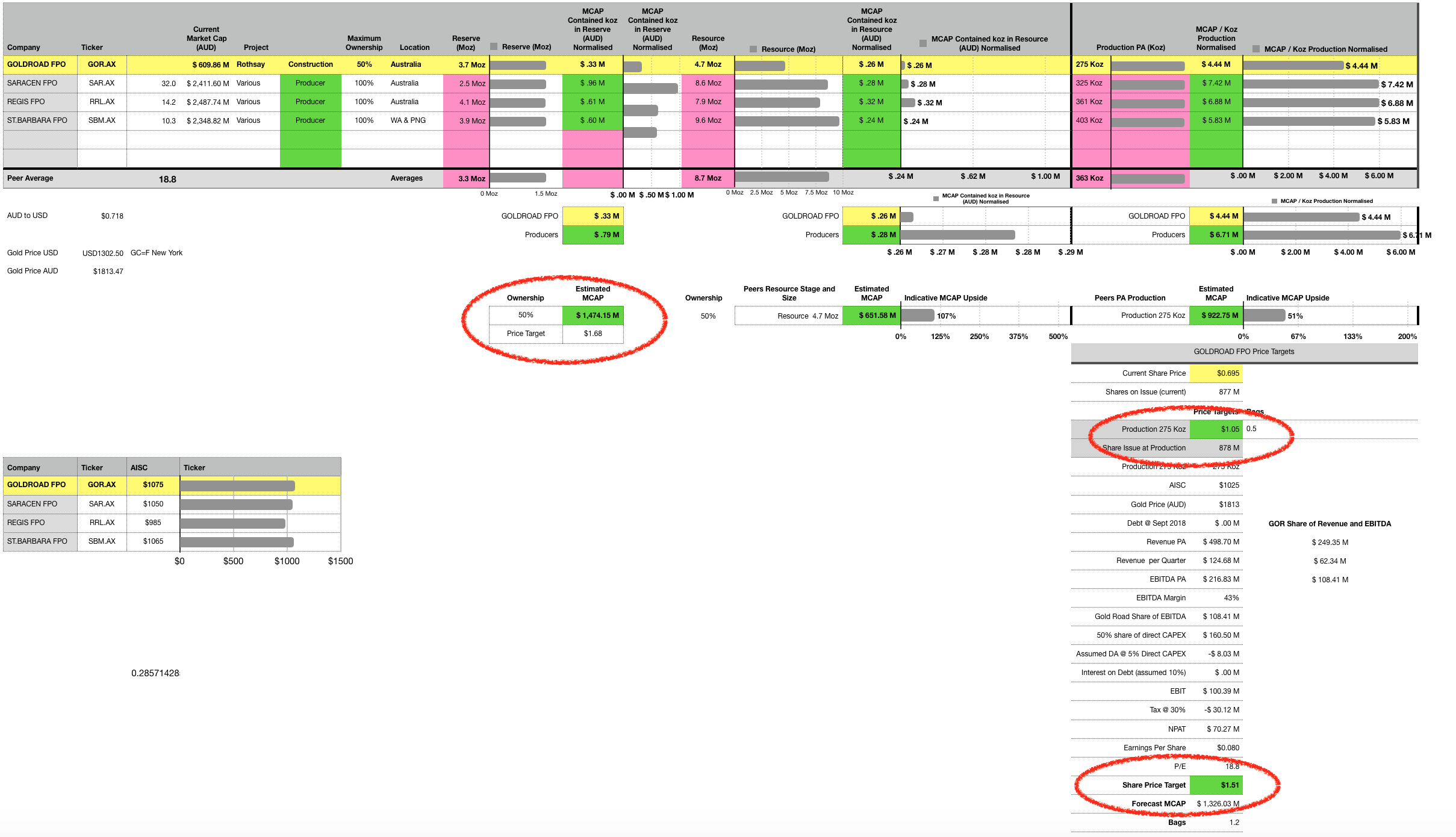Click the $1.68 Price Target cell
Image resolution: width=1456 pixels, height=837 pixels.
point(593,334)
